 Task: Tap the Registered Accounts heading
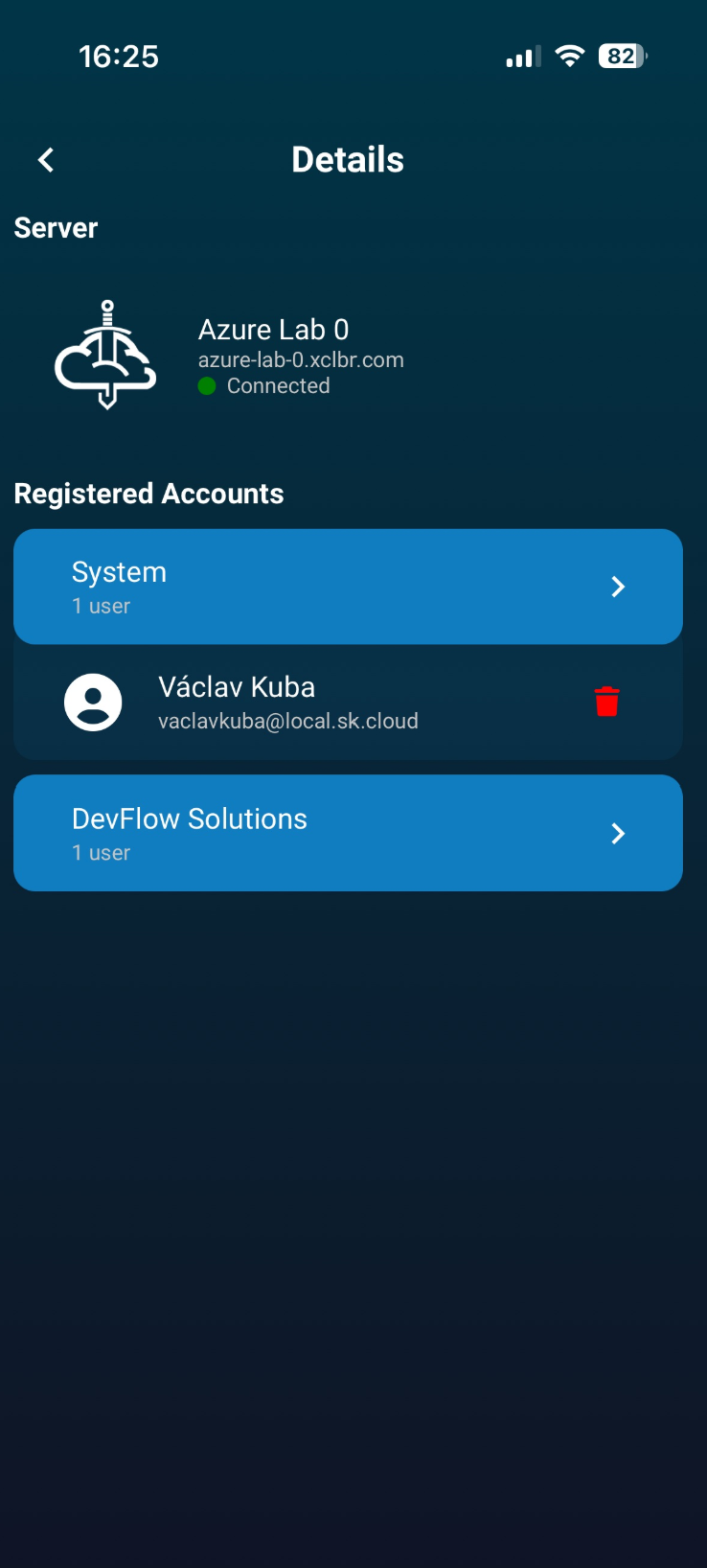pyautogui.click(x=148, y=494)
